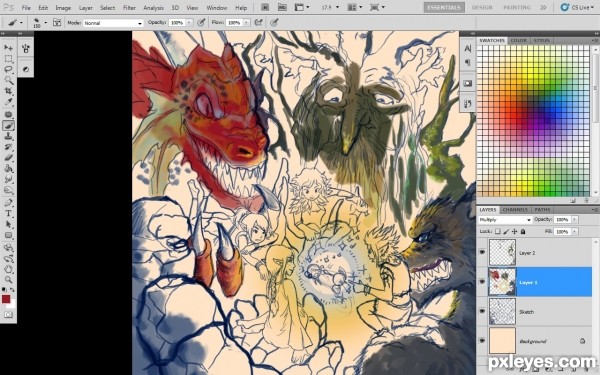The height and width of the screenshot is (375, 600).
Task: Toggle lock position
Action: (514, 232)
